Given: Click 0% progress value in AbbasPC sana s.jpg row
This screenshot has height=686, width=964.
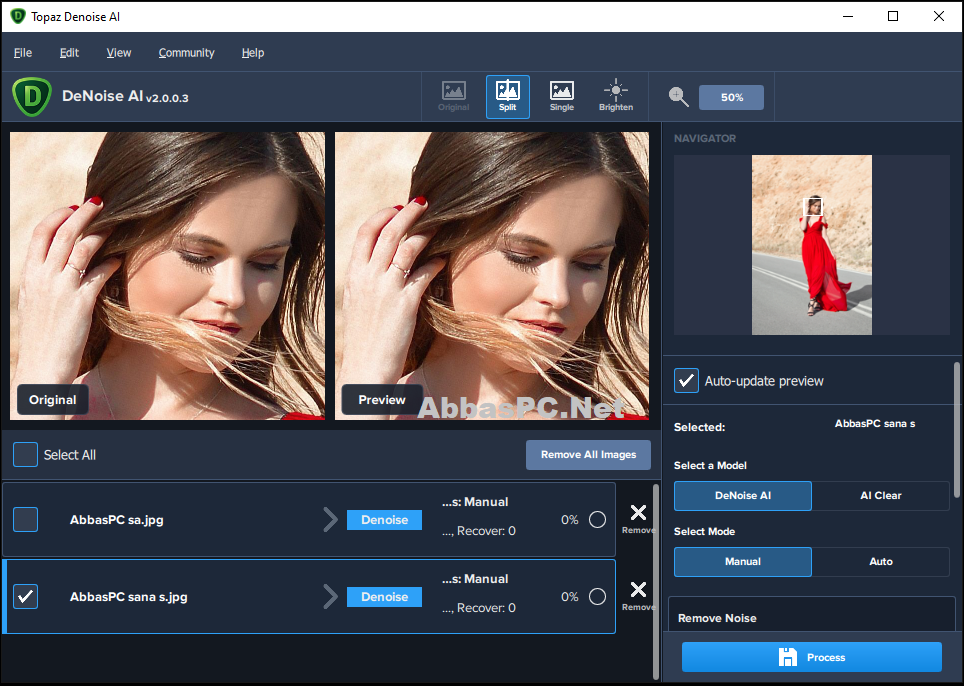Looking at the screenshot, I should point(569,597).
